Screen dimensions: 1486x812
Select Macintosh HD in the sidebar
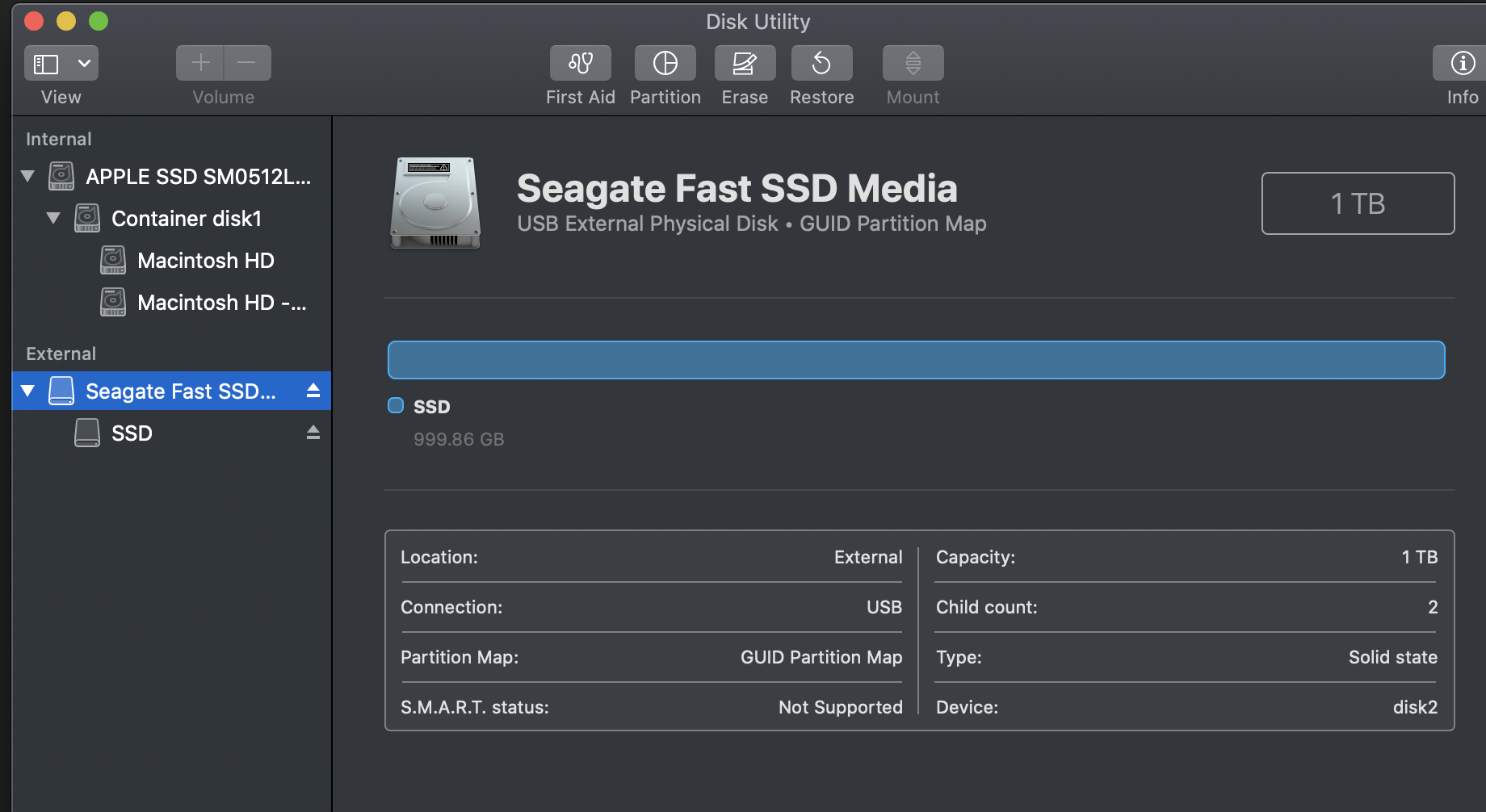[x=207, y=260]
